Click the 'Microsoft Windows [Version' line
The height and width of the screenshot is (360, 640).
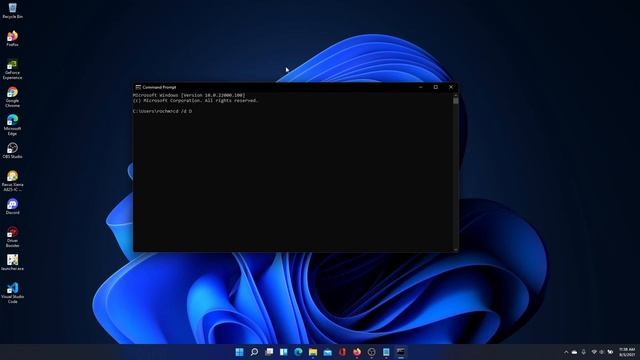[x=189, y=95]
